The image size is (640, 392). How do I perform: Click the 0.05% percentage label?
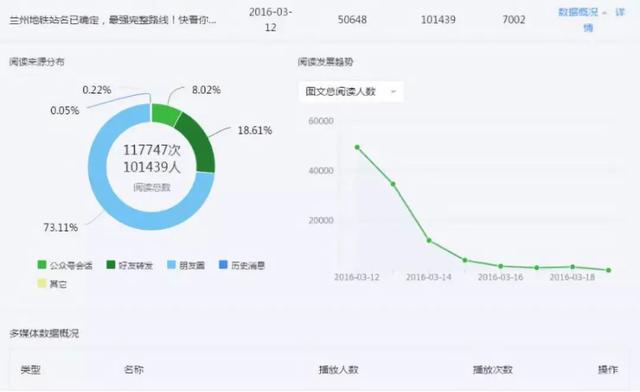click(x=64, y=111)
